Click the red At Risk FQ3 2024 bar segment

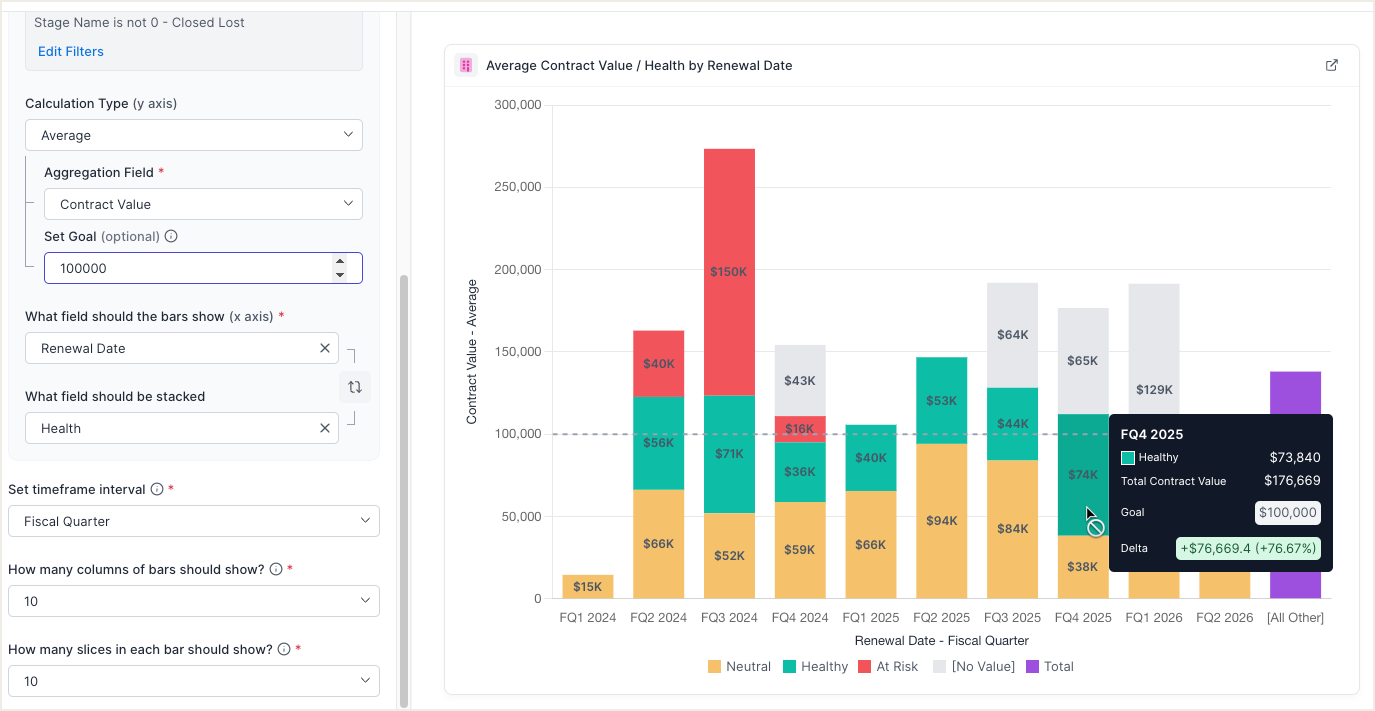pos(729,271)
